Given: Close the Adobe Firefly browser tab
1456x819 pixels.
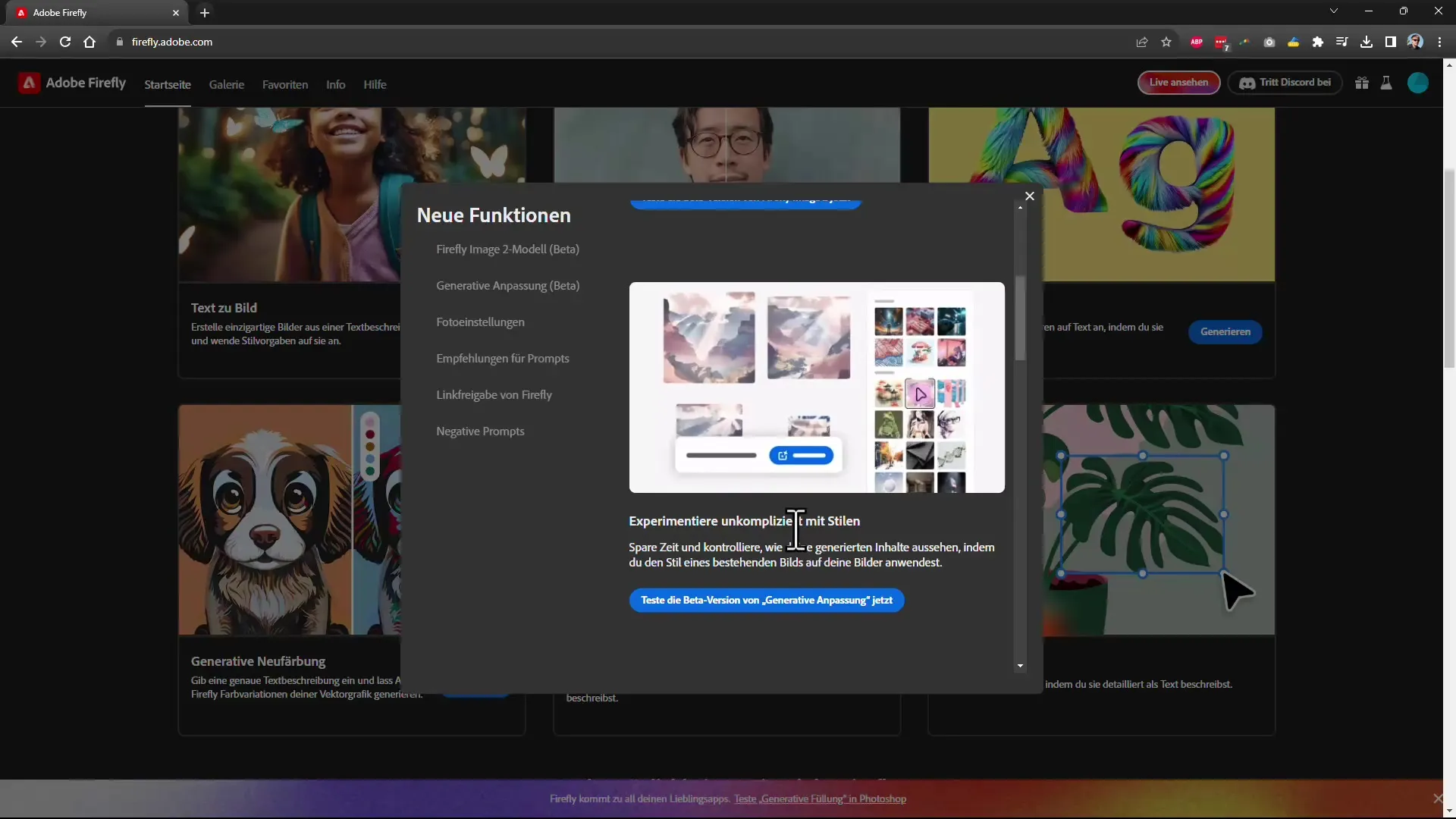Looking at the screenshot, I should click(176, 13).
